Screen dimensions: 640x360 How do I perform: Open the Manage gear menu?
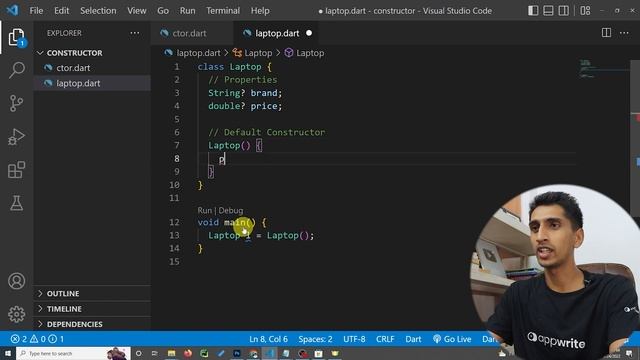(x=16, y=314)
